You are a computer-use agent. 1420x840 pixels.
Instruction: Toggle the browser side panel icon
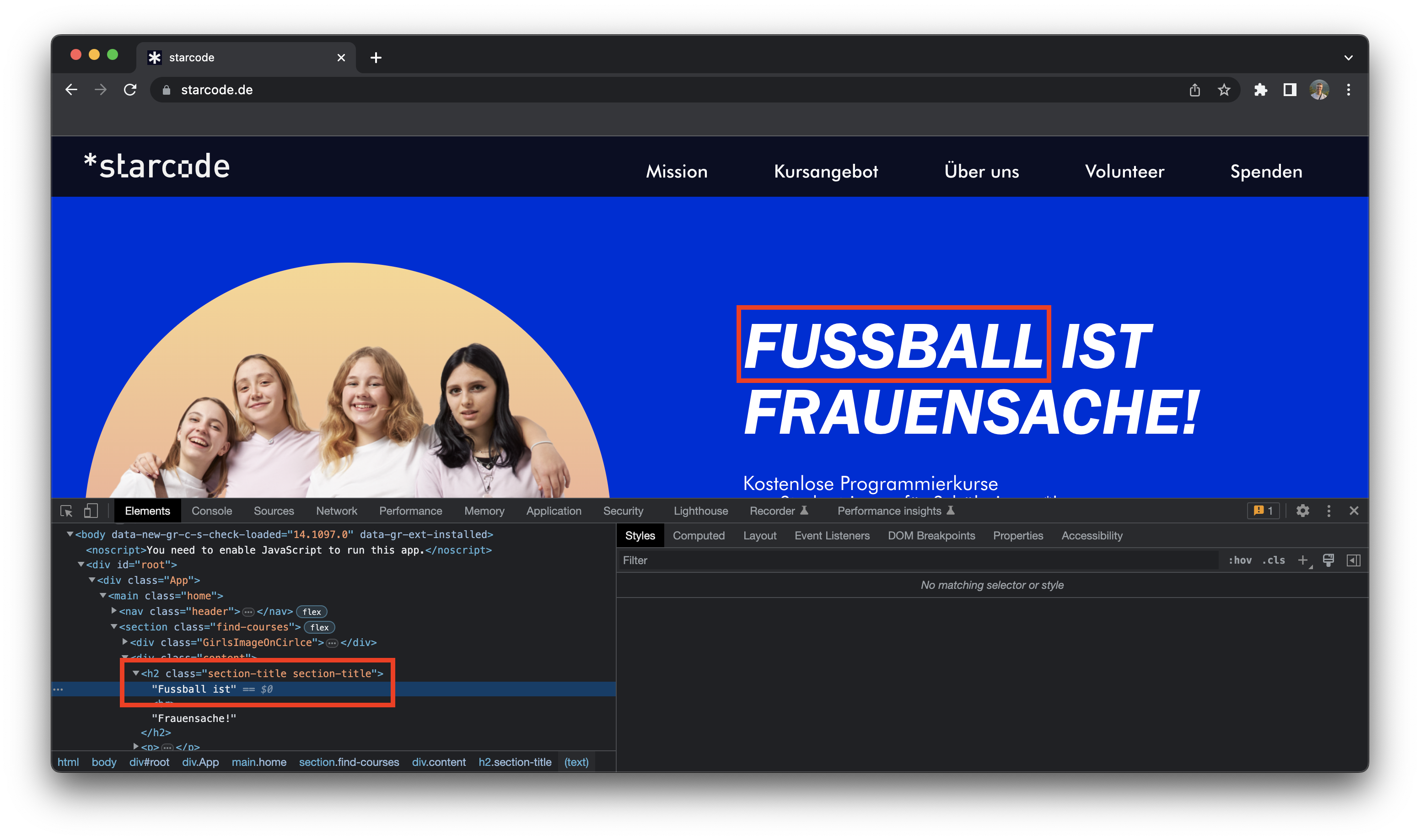pos(1290,89)
